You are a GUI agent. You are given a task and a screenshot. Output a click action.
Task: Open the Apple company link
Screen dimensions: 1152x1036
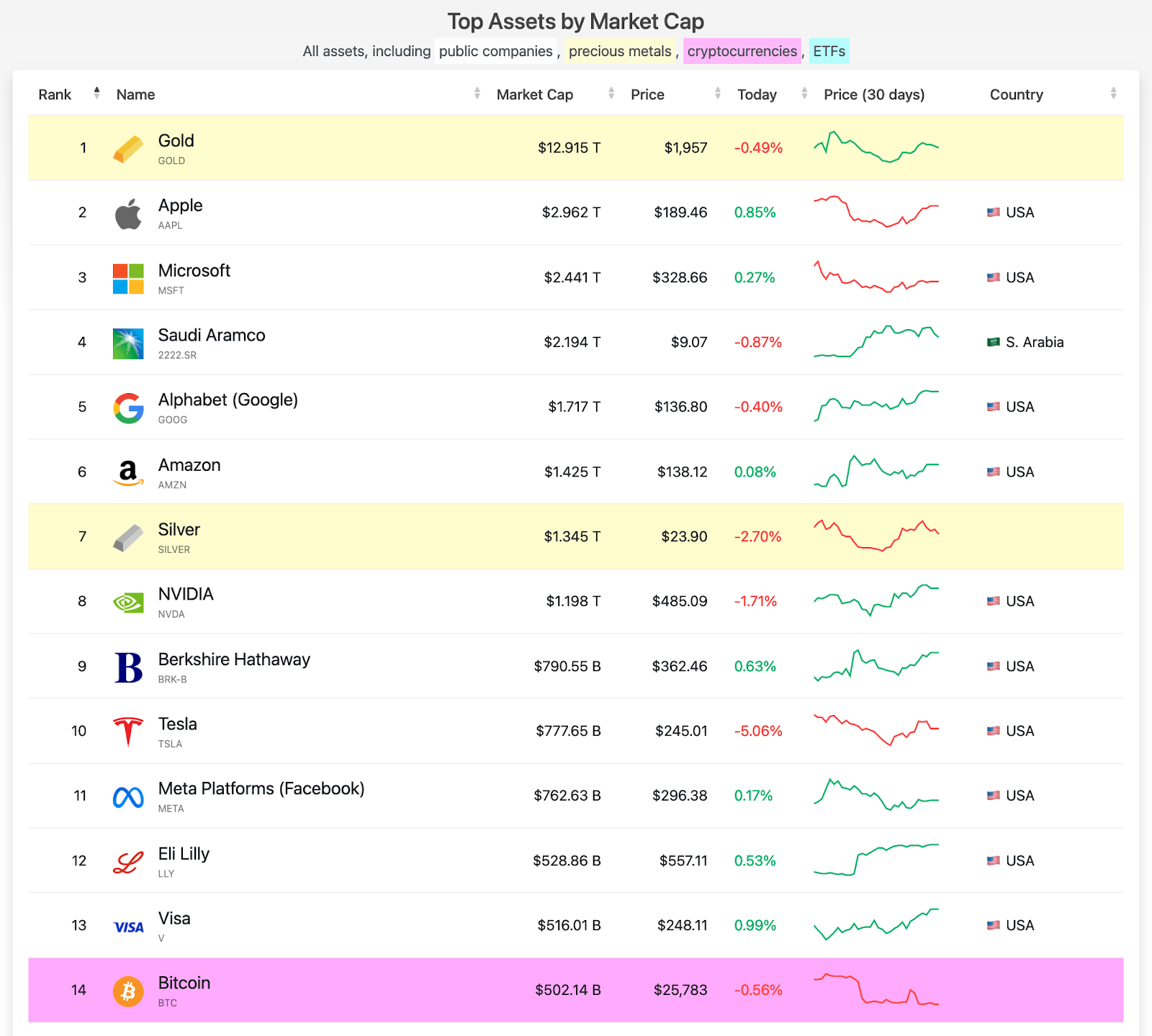point(180,205)
